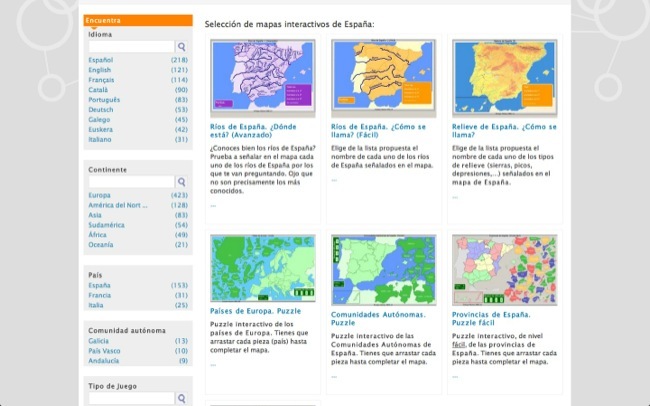The width and height of the screenshot is (650, 406).
Task: Click the search magnifier icon under Idioma
Action: point(182,47)
